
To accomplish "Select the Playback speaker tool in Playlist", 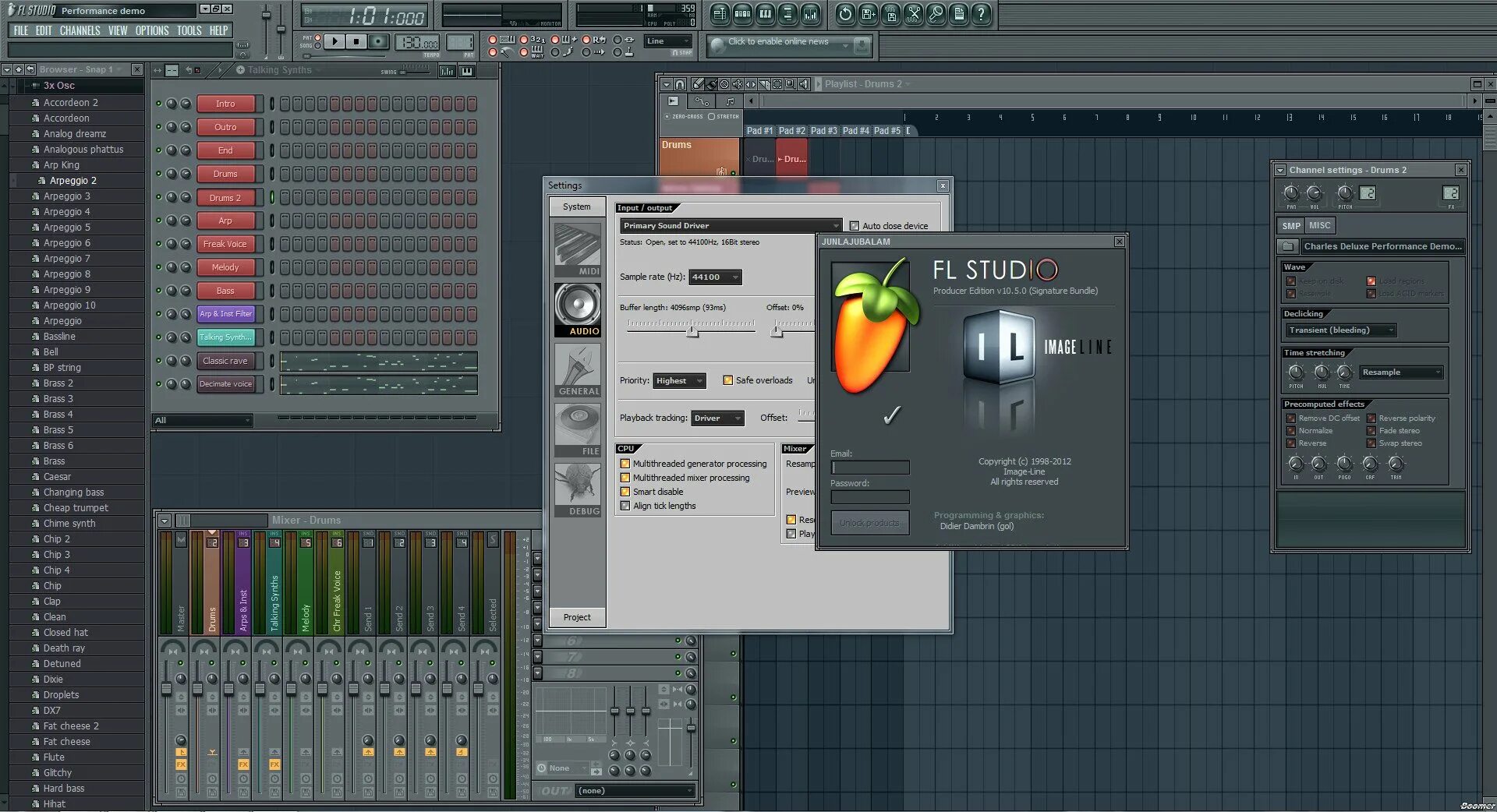I will [x=804, y=84].
